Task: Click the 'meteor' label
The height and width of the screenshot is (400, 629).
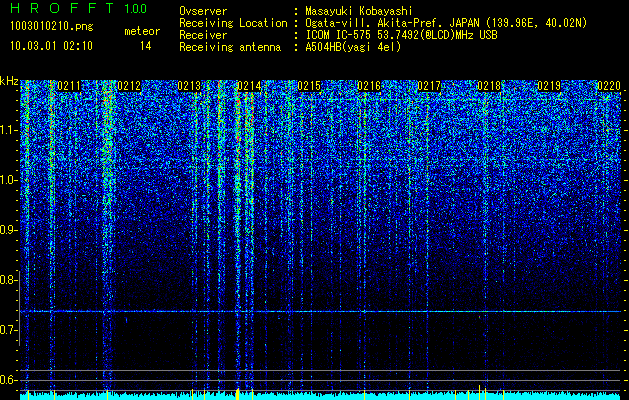Action: coord(142,31)
